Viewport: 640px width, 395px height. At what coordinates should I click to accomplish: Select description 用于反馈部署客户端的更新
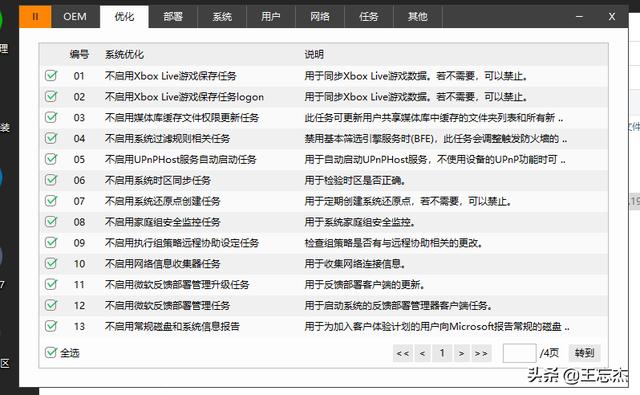pos(364,284)
